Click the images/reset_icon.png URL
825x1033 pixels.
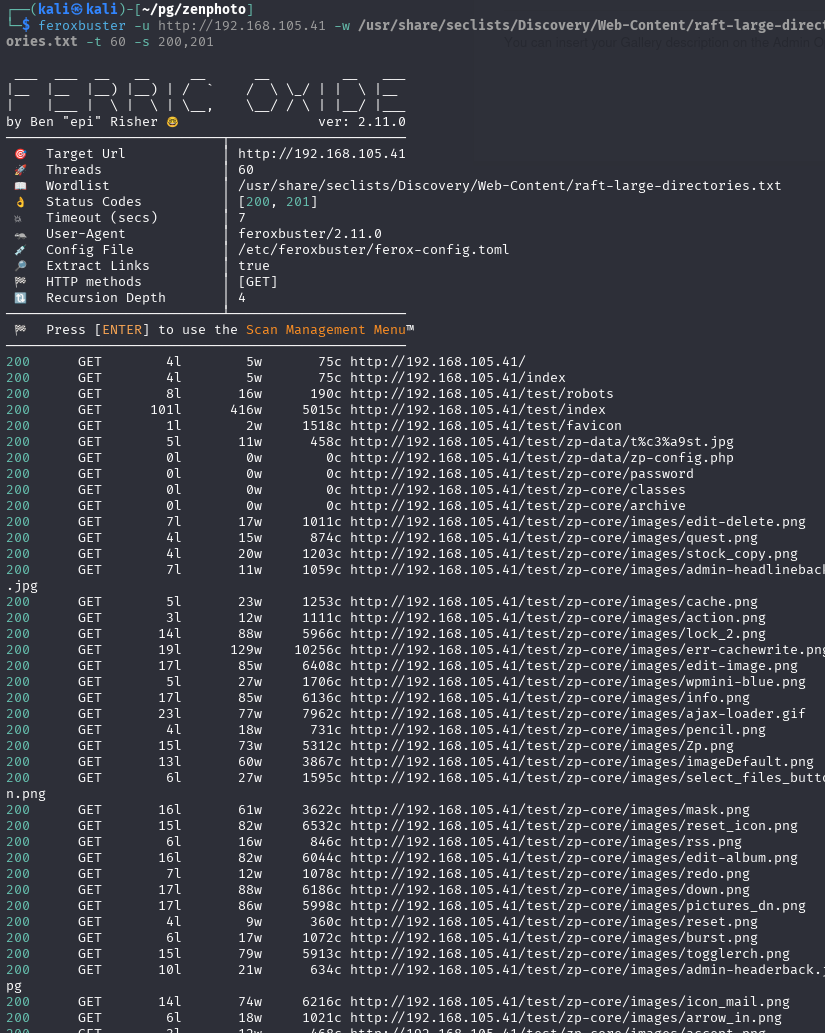click(x=574, y=825)
